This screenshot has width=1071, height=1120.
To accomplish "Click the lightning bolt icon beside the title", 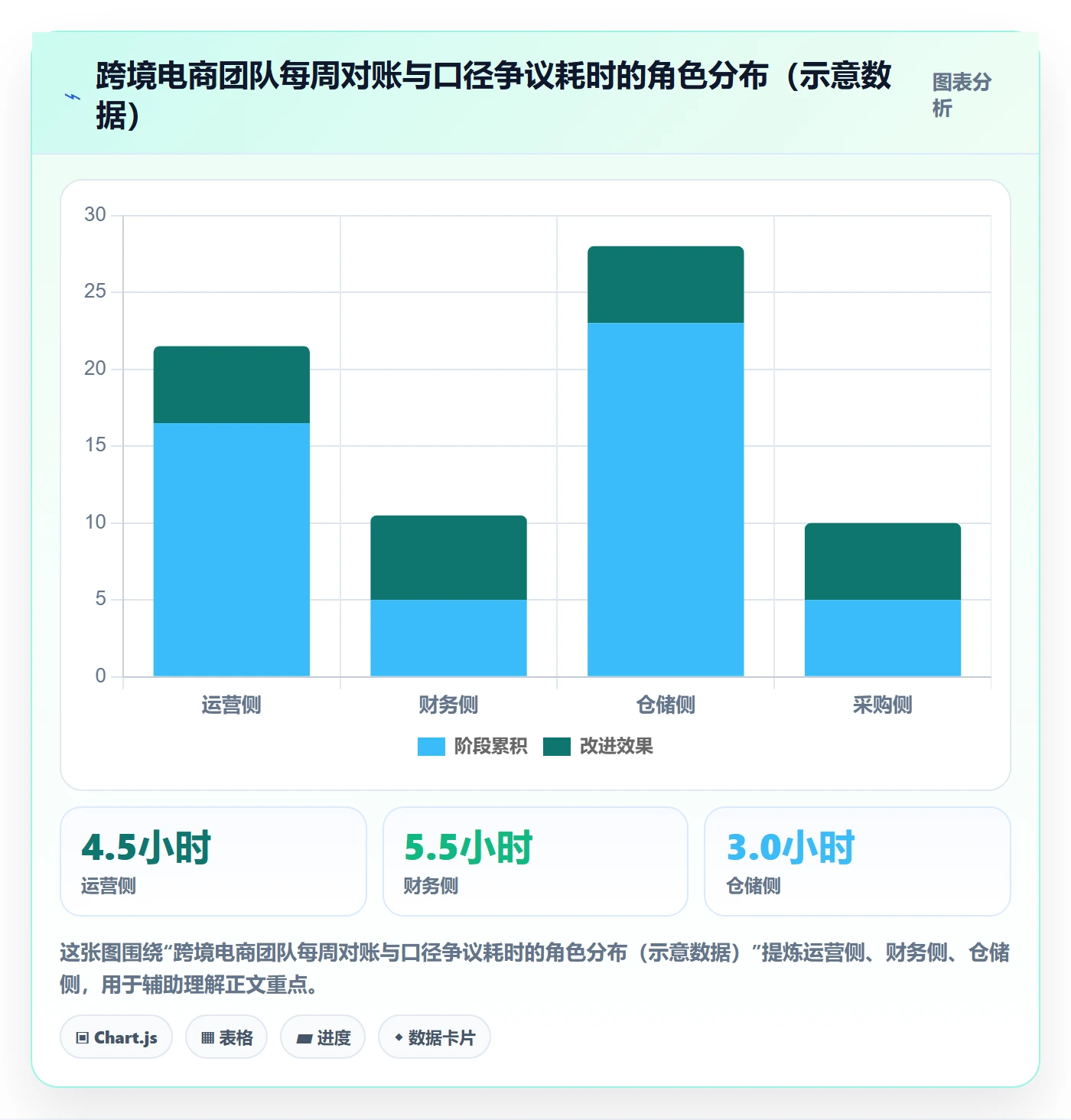I will (73, 97).
